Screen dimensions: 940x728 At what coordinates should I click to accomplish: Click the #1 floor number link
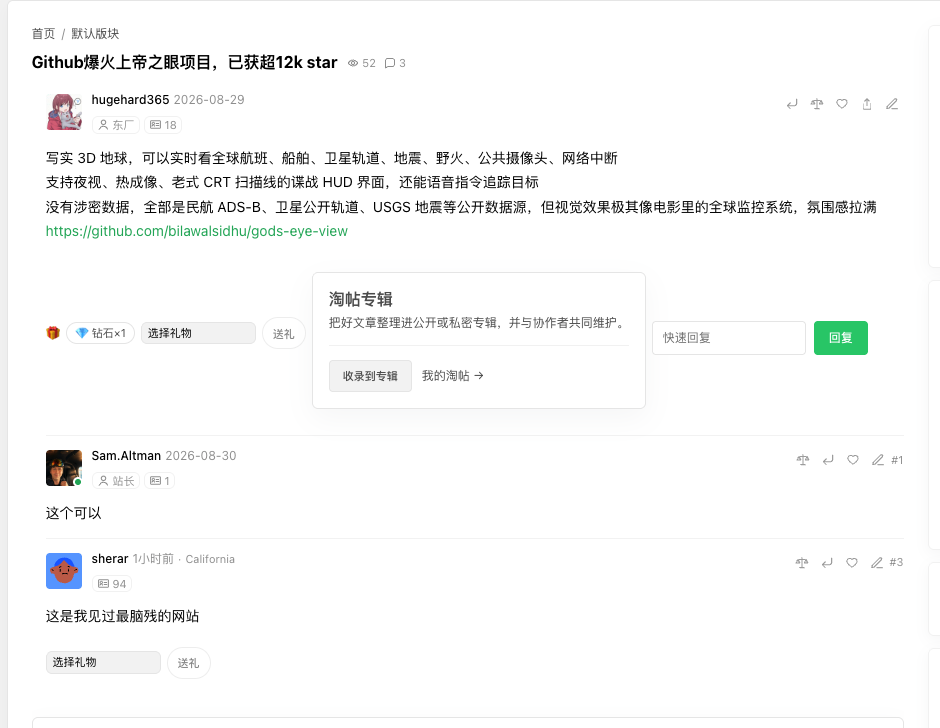coord(897,460)
